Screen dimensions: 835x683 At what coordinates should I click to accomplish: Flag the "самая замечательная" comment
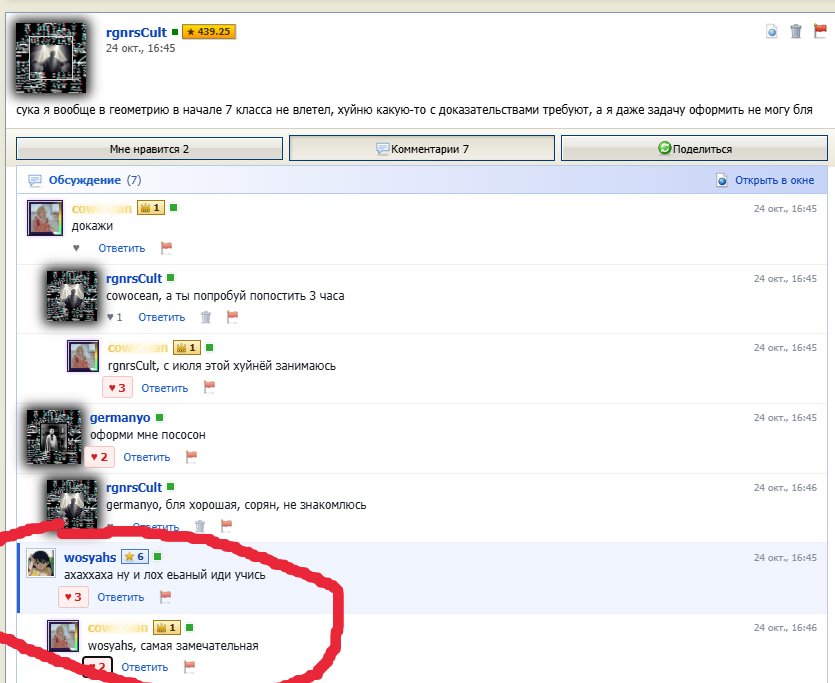(189, 666)
